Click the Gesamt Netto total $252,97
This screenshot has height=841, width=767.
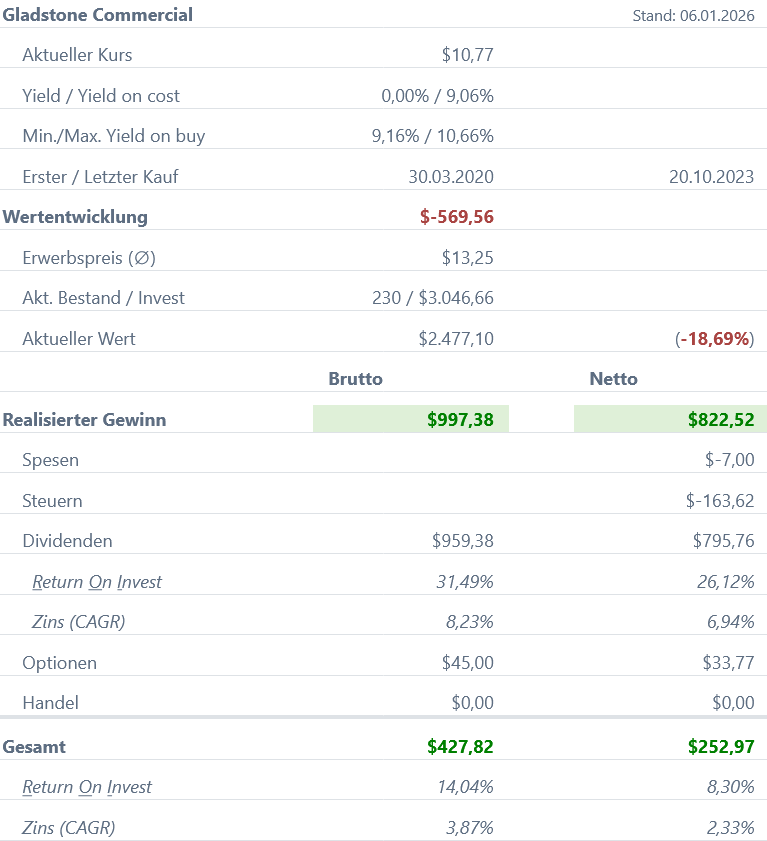pos(720,747)
